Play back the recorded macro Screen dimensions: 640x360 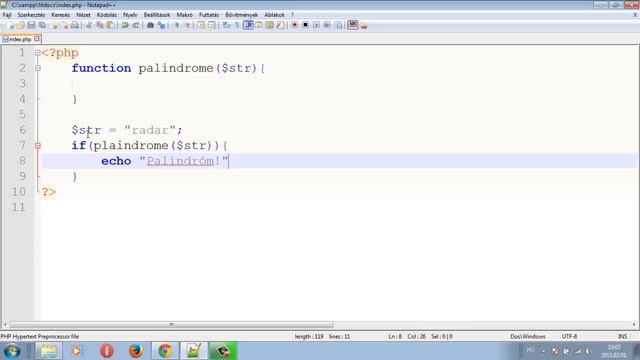point(317,25)
